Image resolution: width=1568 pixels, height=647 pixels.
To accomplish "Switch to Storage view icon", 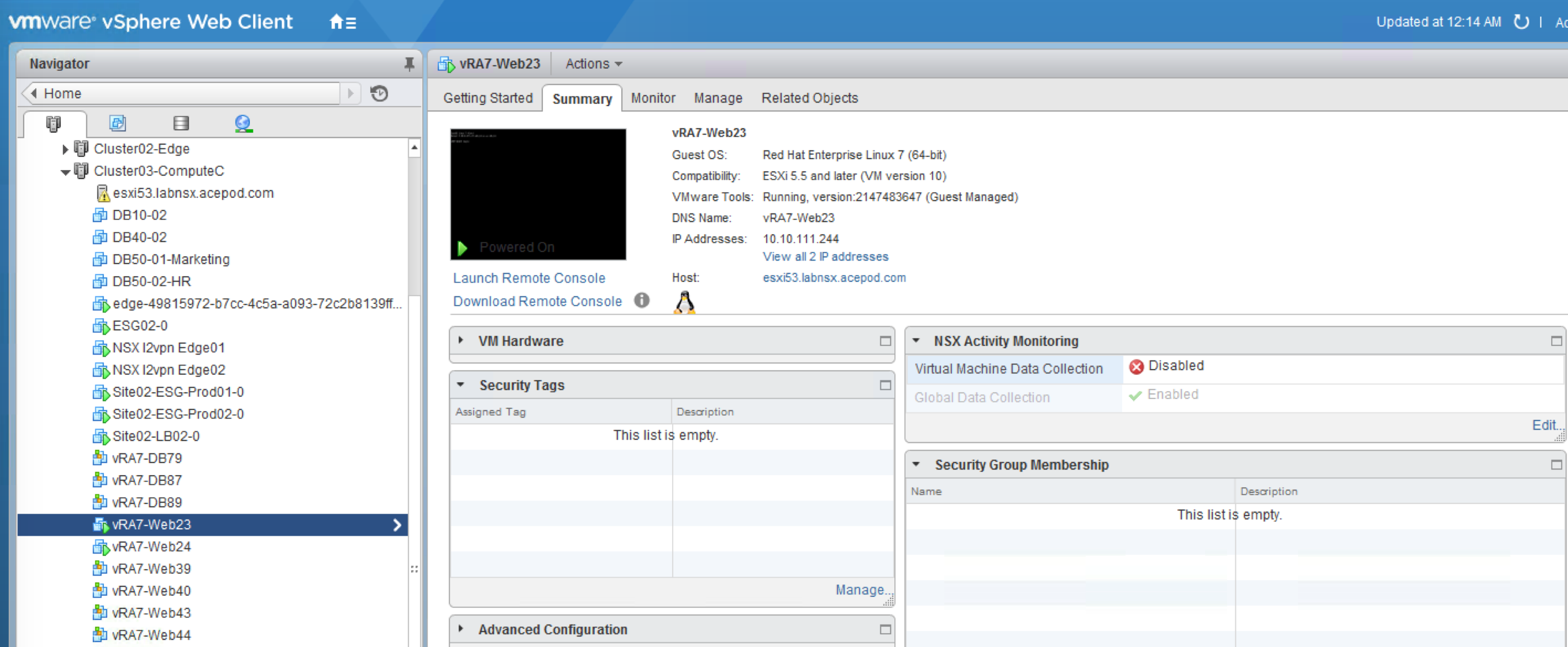I will (x=181, y=123).
